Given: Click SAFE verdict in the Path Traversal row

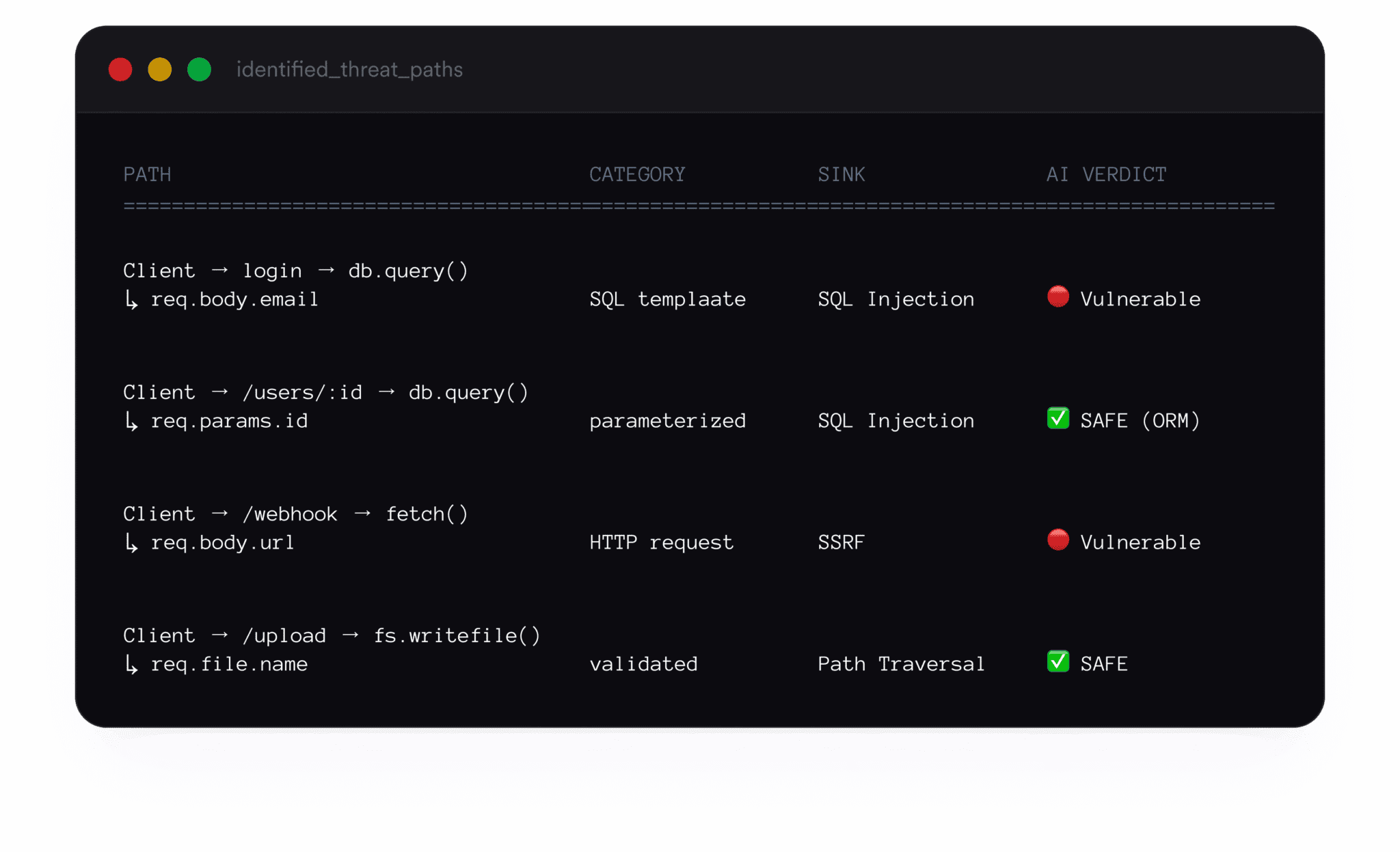Looking at the screenshot, I should click(1104, 664).
